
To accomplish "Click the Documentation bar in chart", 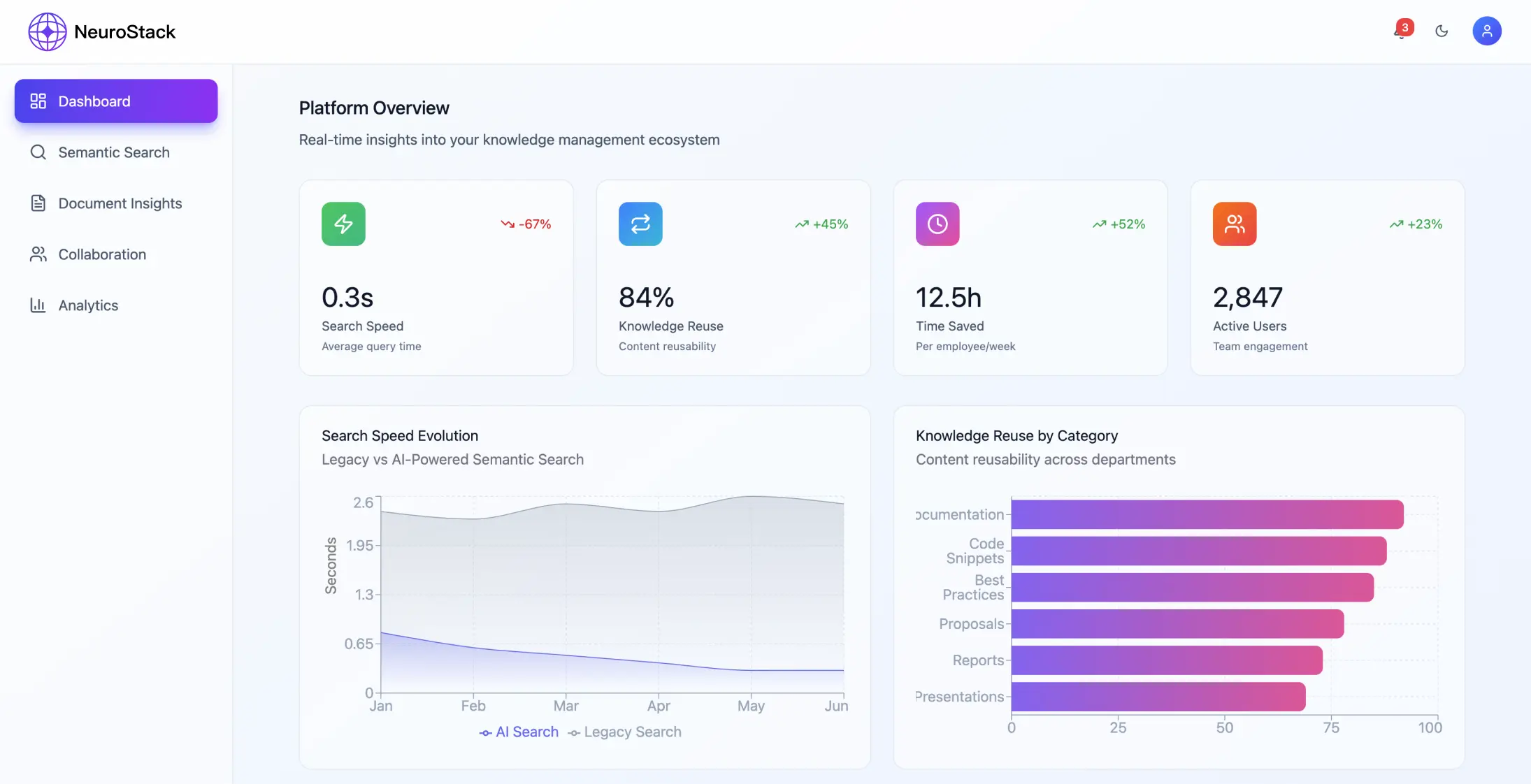I will [1207, 514].
